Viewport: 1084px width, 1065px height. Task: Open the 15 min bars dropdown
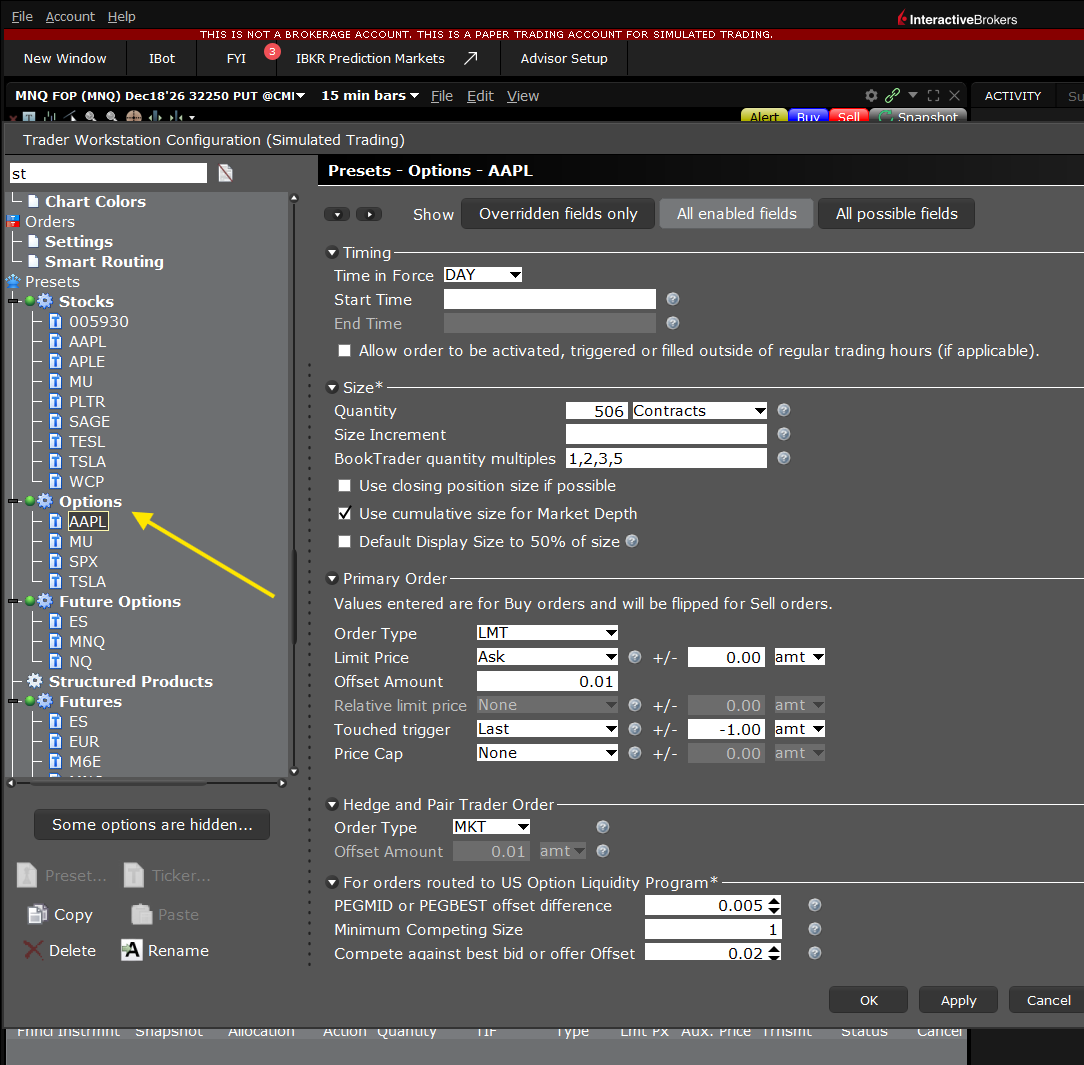tap(370, 95)
